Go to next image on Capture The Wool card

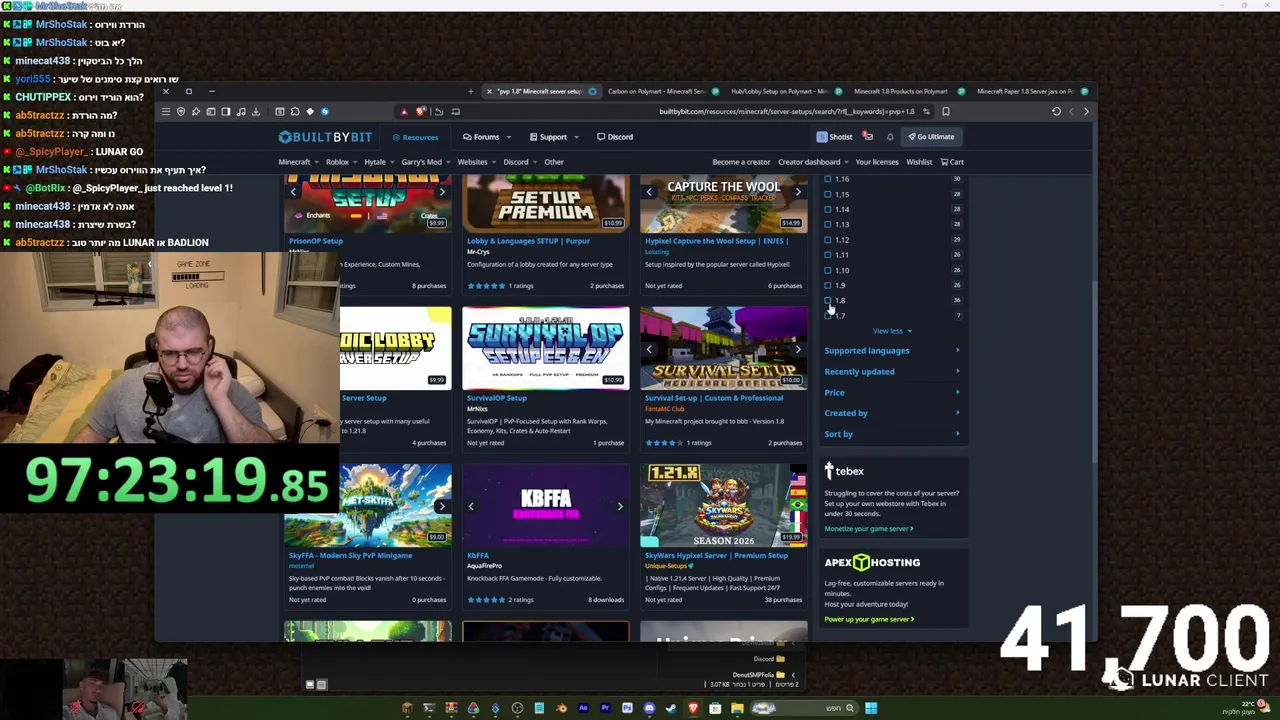797,192
